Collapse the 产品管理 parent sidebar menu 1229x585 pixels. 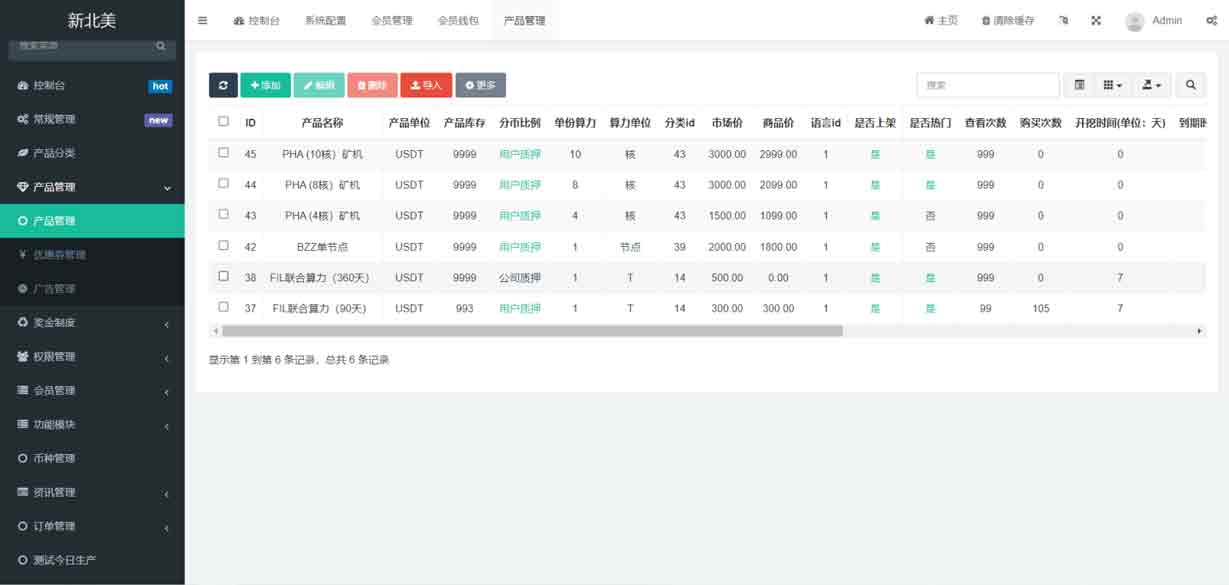point(92,187)
